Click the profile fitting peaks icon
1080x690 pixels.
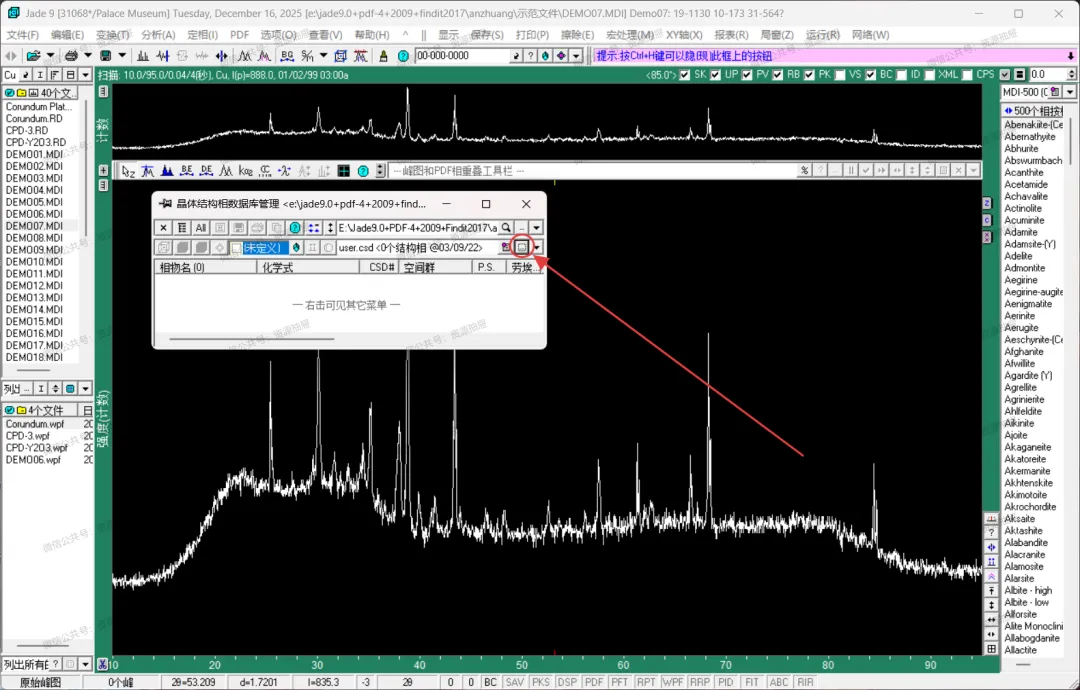click(245, 56)
